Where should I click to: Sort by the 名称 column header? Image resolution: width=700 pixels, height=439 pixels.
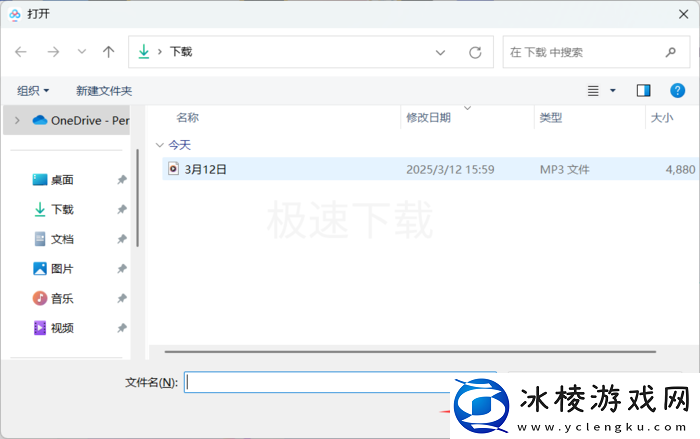pyautogui.click(x=188, y=117)
